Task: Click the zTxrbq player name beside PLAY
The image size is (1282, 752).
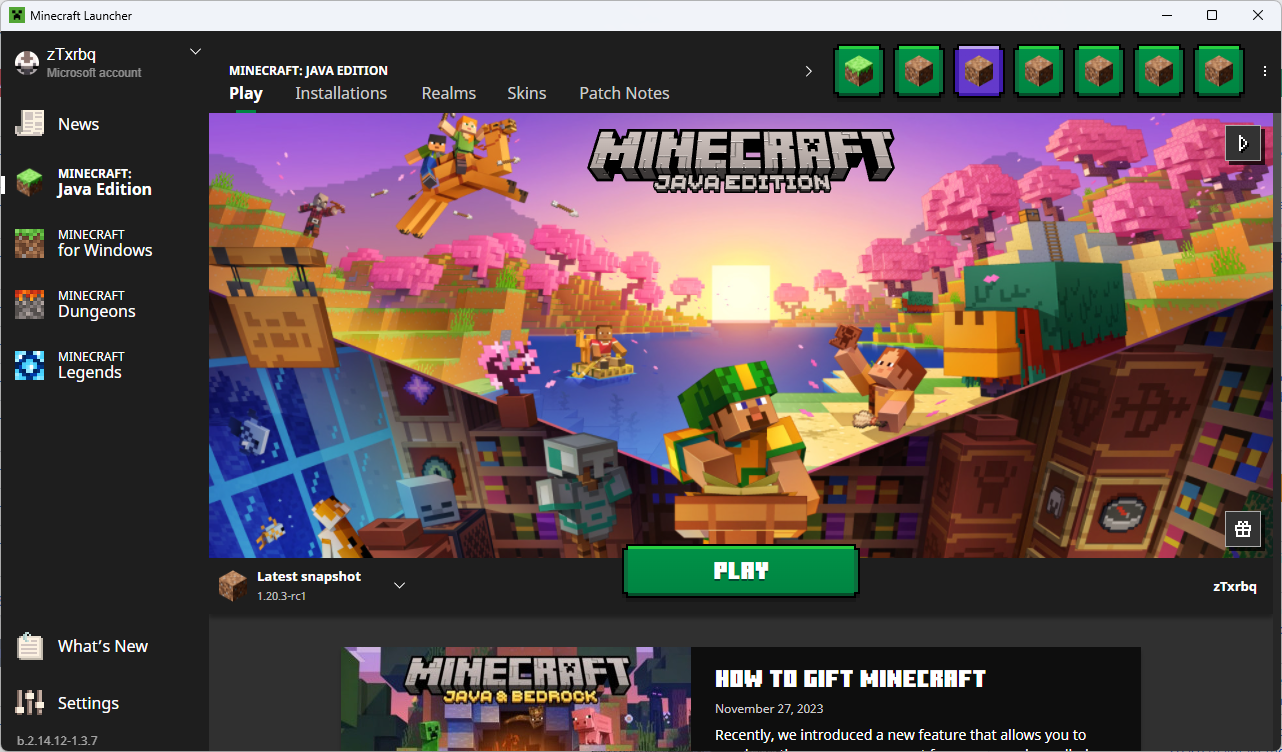Action: pos(1234,586)
